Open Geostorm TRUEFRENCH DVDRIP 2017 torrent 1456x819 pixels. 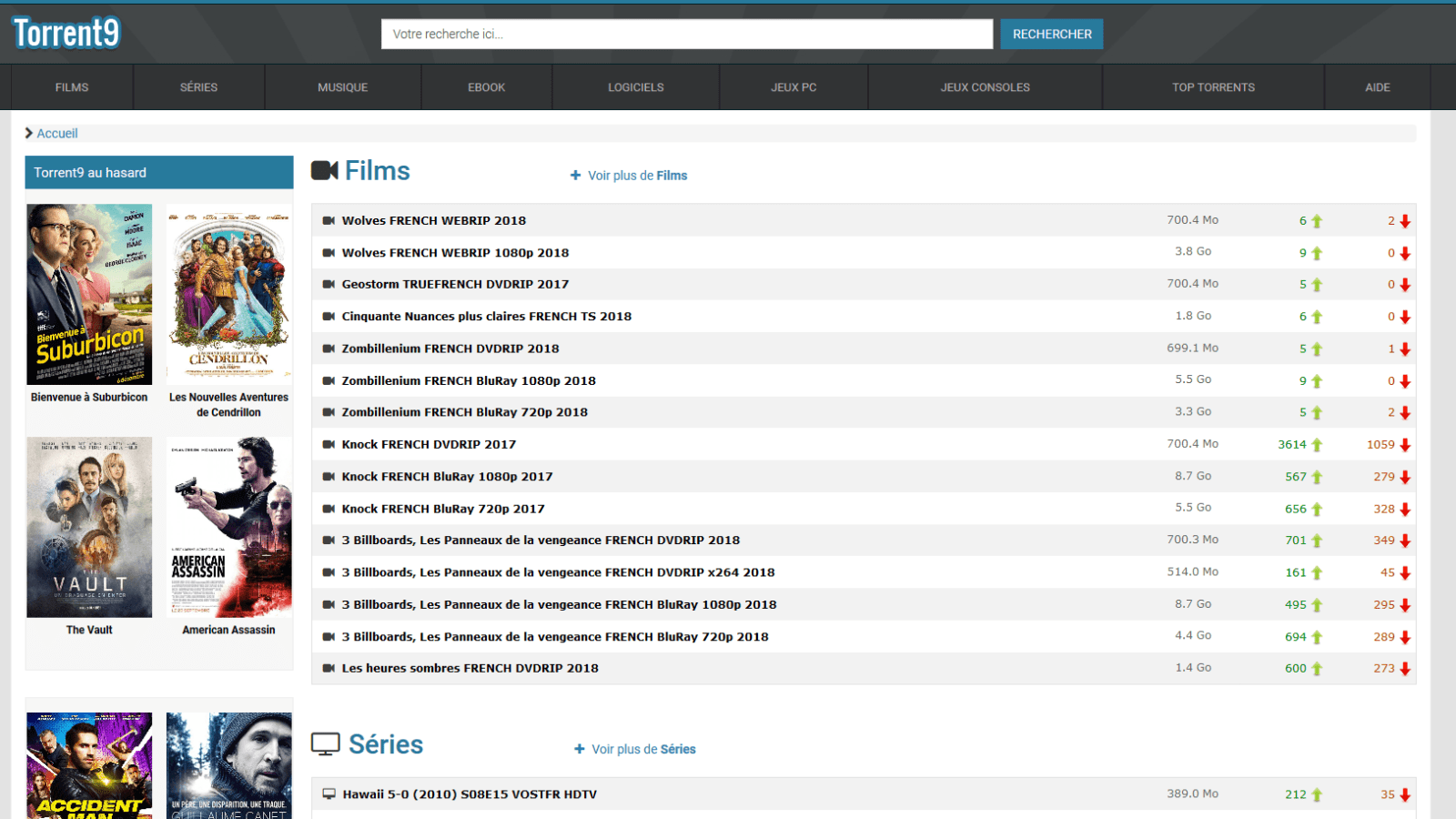tap(455, 284)
